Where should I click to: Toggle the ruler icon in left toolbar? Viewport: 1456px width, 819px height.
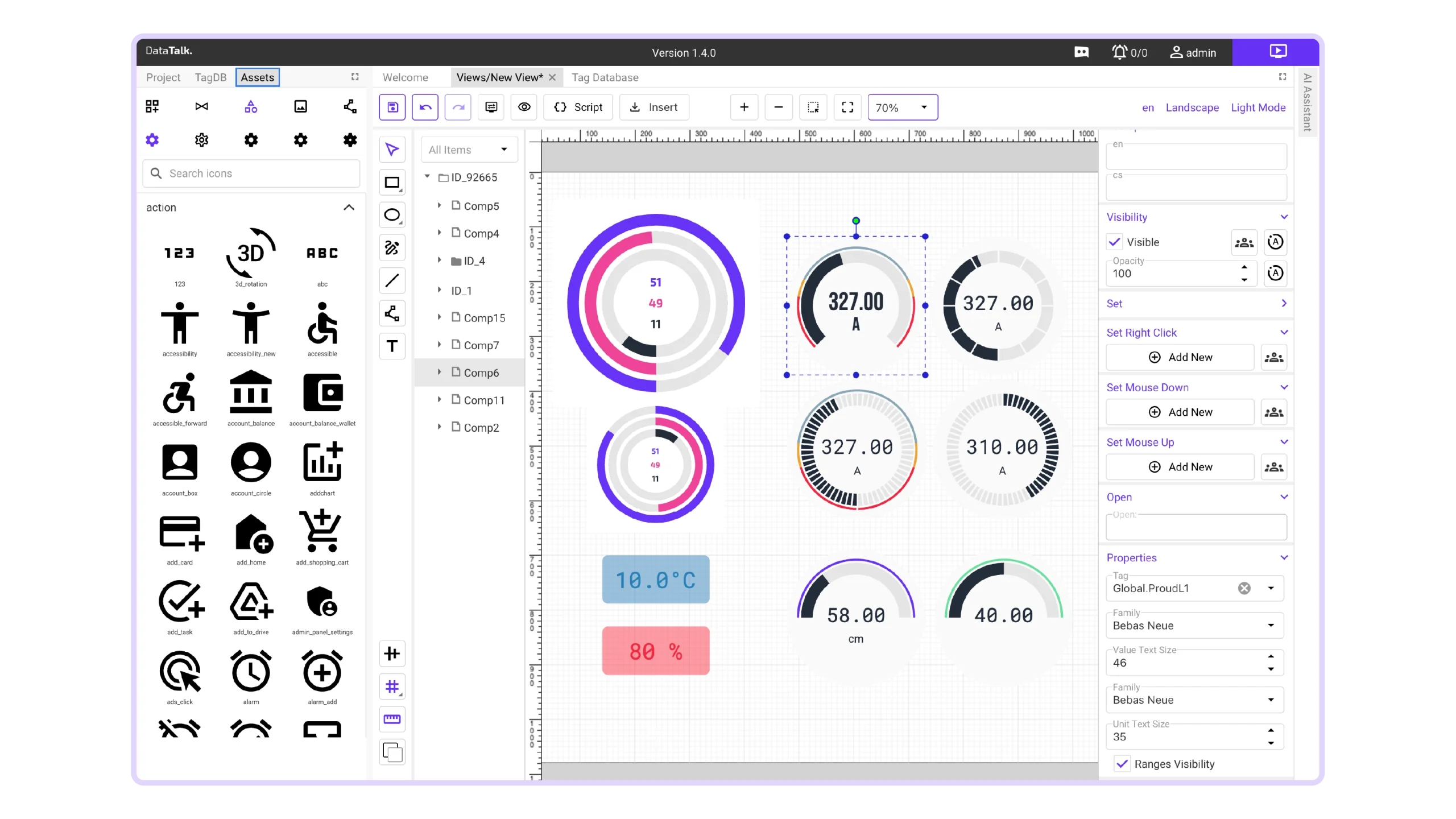pyautogui.click(x=392, y=719)
